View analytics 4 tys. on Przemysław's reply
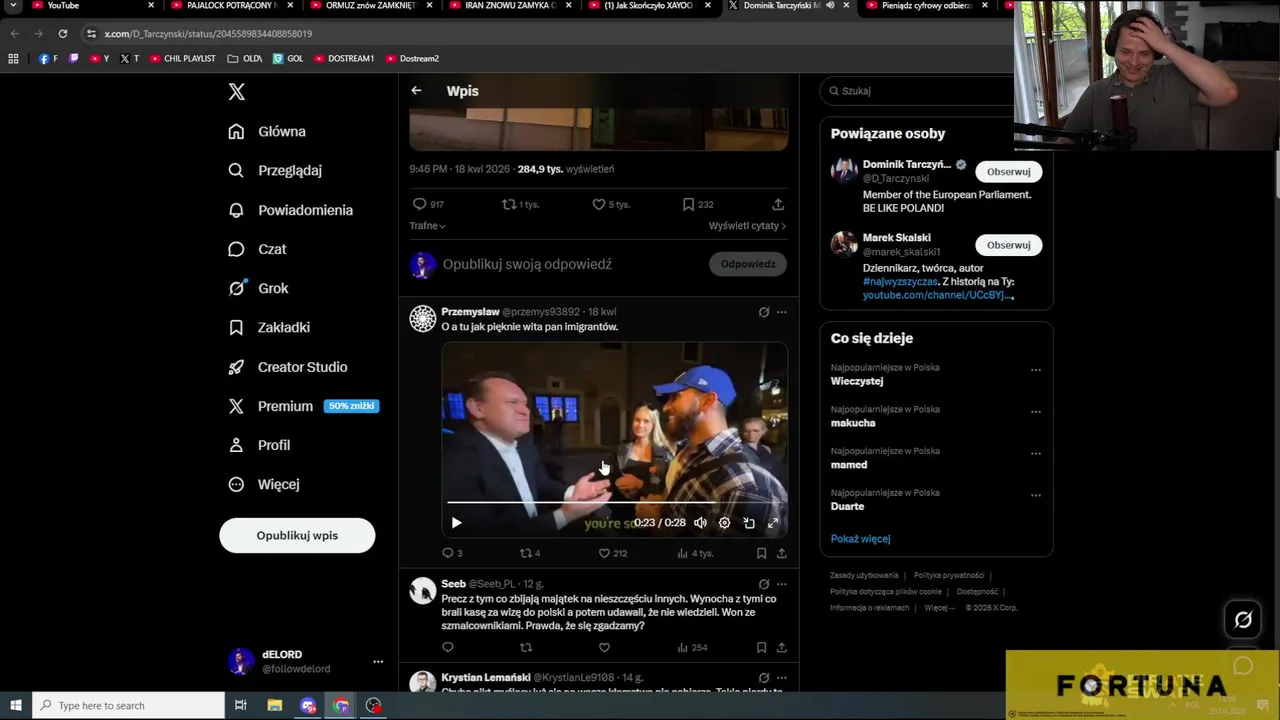The image size is (1280, 720). tap(695, 553)
